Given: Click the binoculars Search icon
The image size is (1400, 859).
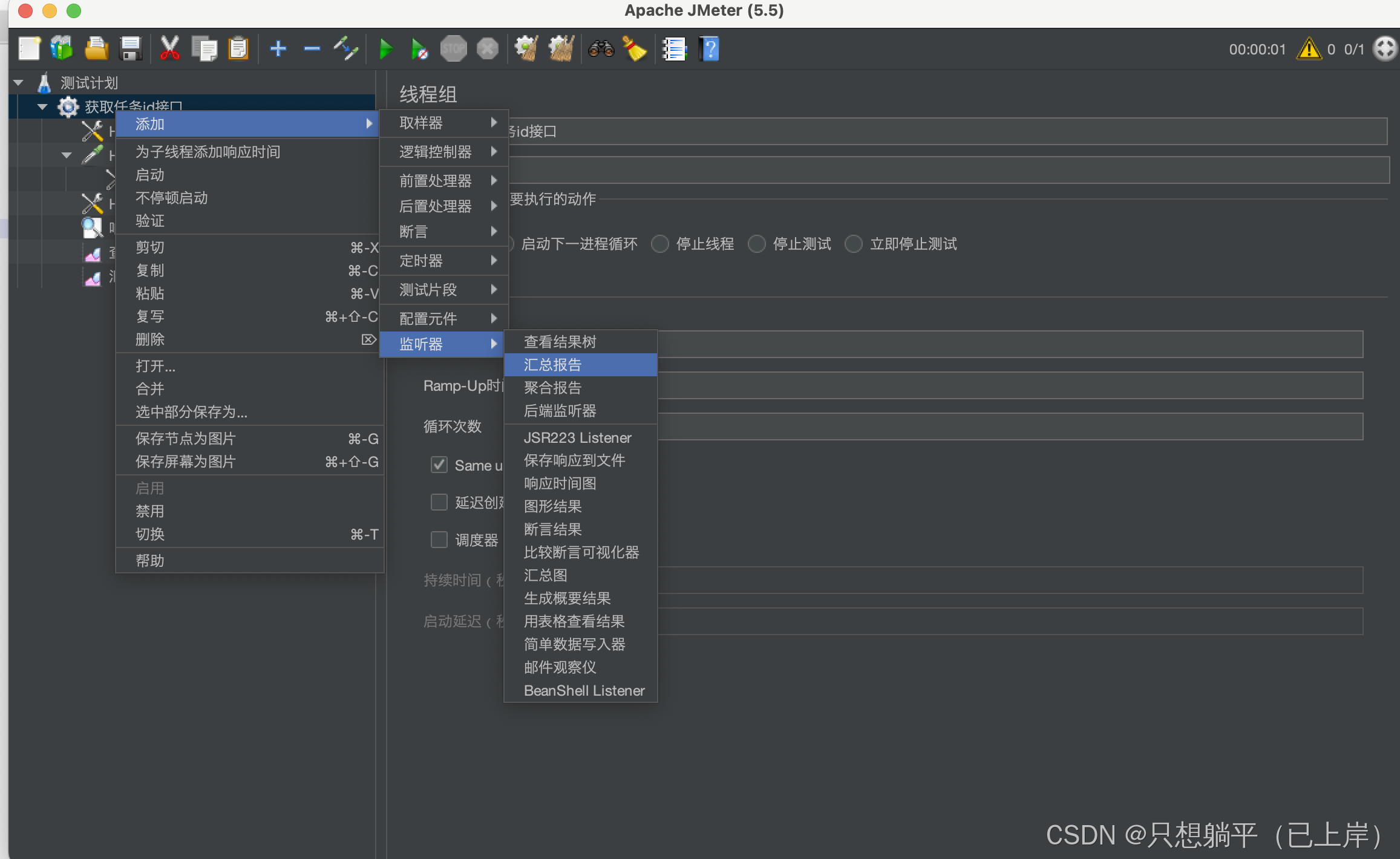Looking at the screenshot, I should tap(601, 49).
